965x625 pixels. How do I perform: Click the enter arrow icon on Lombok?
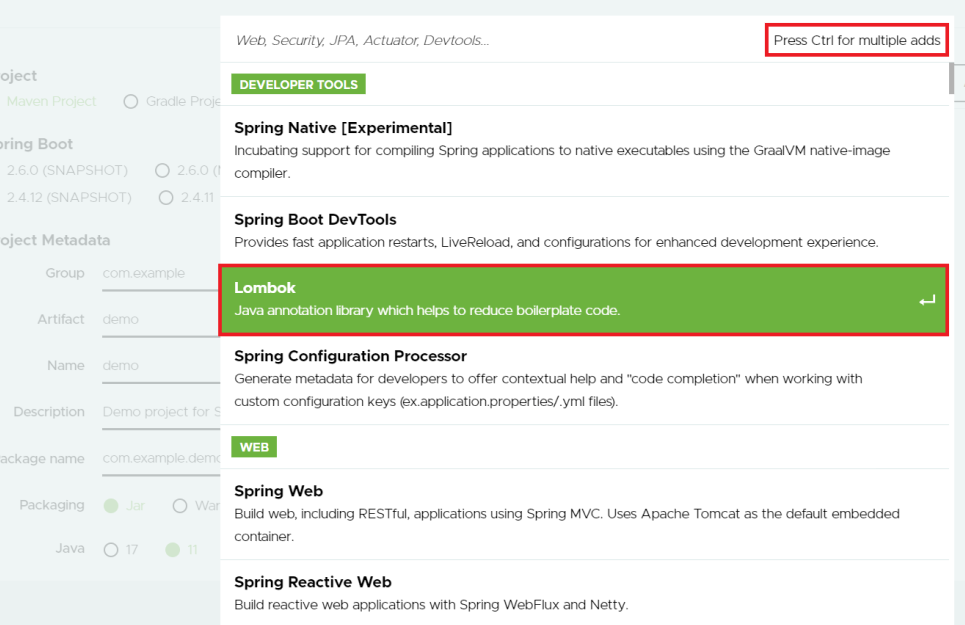click(x=927, y=300)
